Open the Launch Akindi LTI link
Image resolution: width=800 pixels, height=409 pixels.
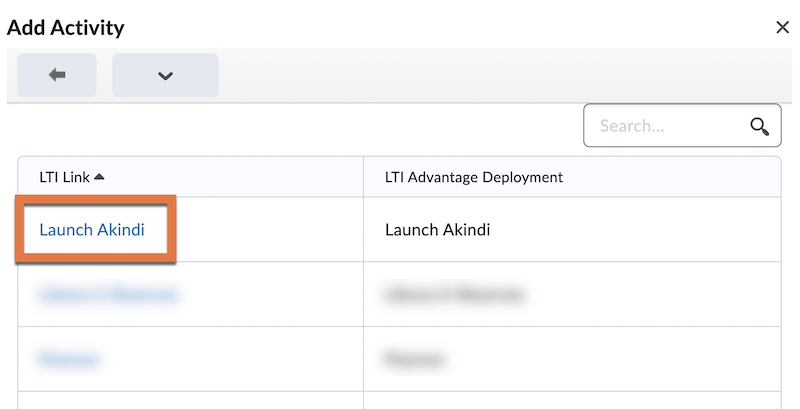[92, 230]
